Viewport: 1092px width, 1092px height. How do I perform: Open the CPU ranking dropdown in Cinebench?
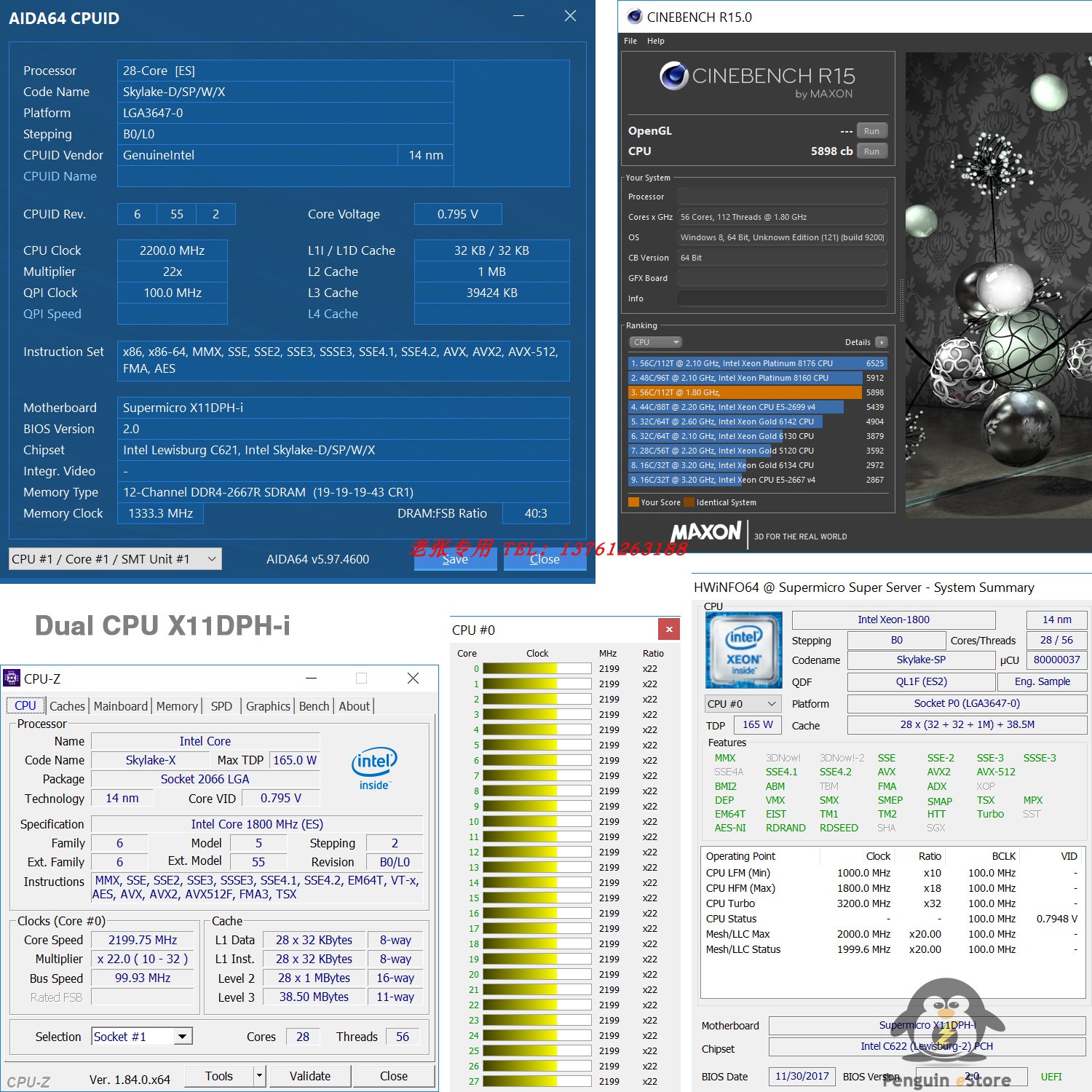(654, 342)
